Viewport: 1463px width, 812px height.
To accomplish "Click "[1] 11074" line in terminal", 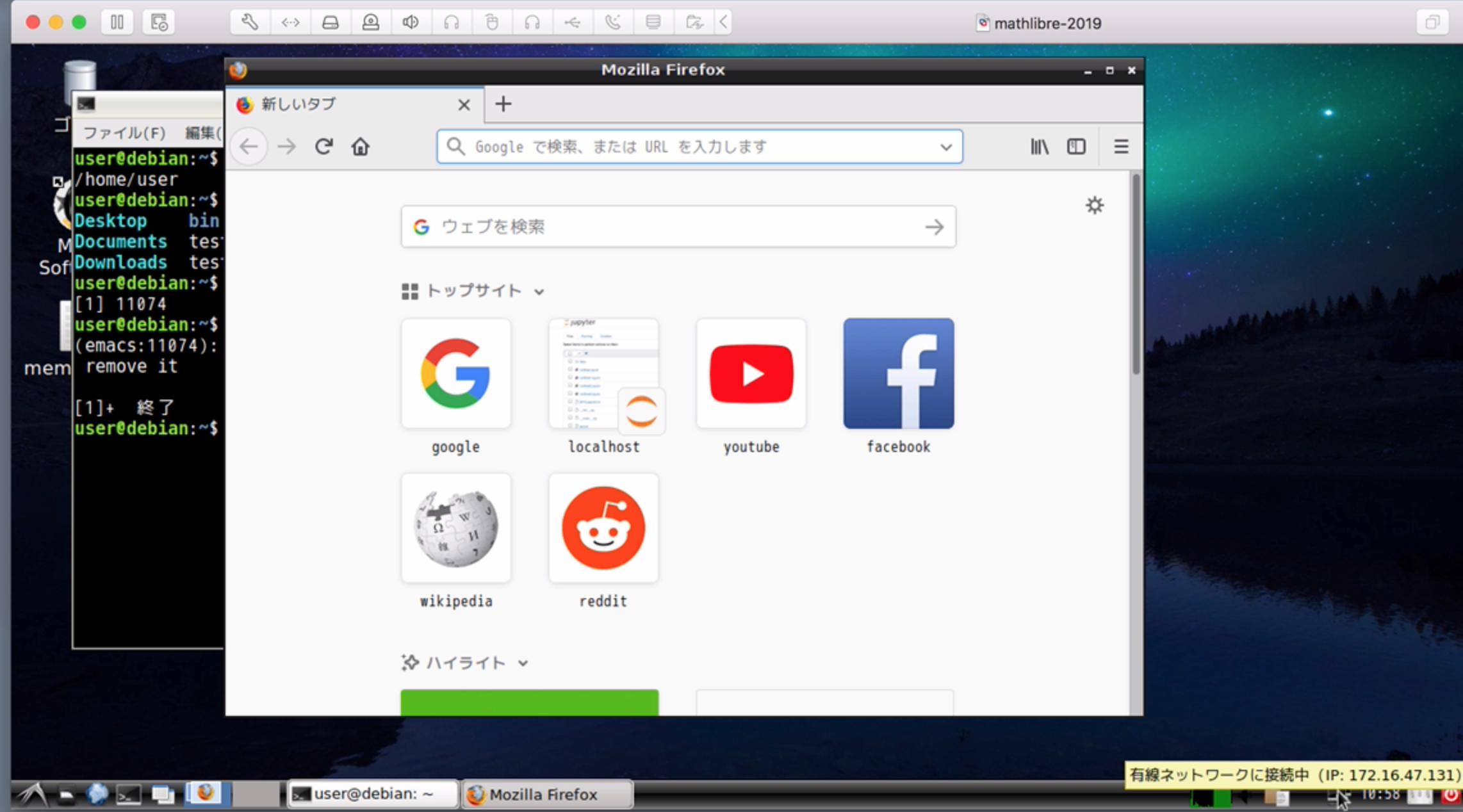I will [x=120, y=304].
